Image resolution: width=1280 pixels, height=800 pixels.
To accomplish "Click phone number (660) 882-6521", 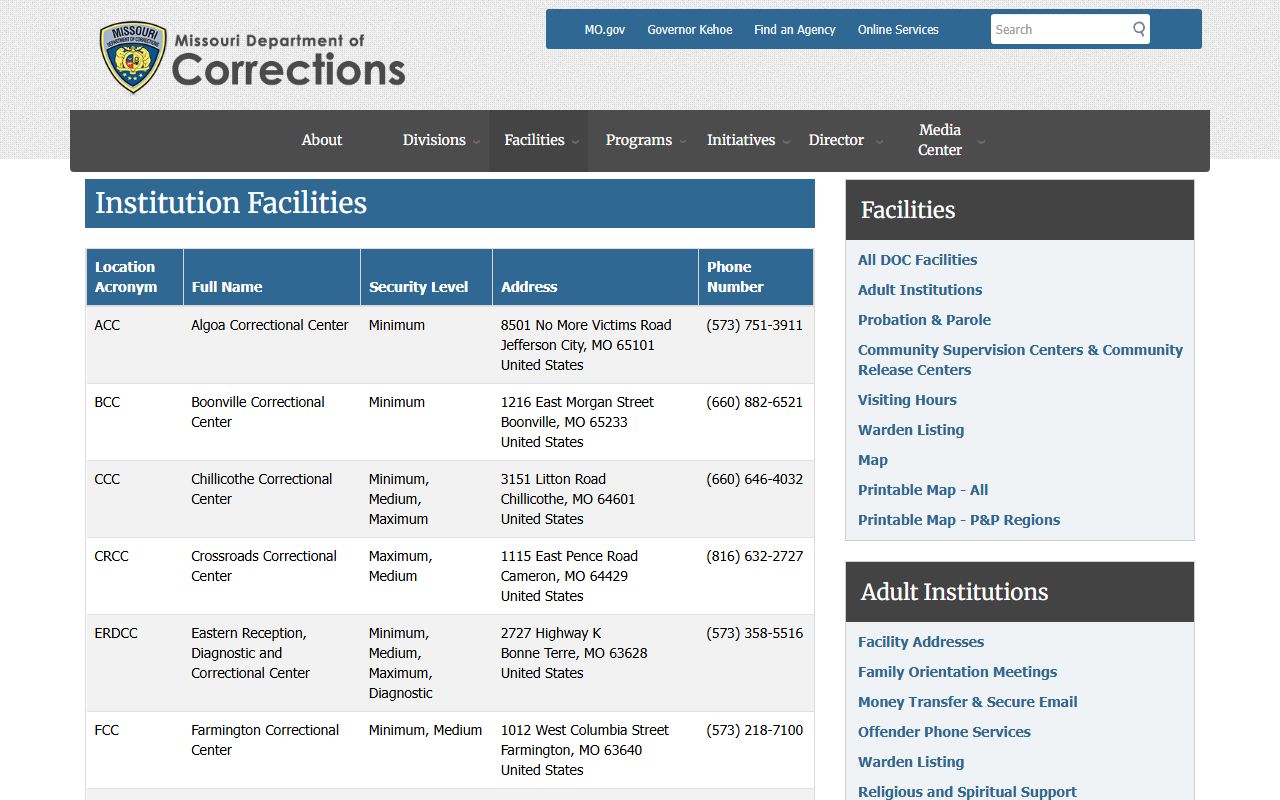I will point(755,402).
